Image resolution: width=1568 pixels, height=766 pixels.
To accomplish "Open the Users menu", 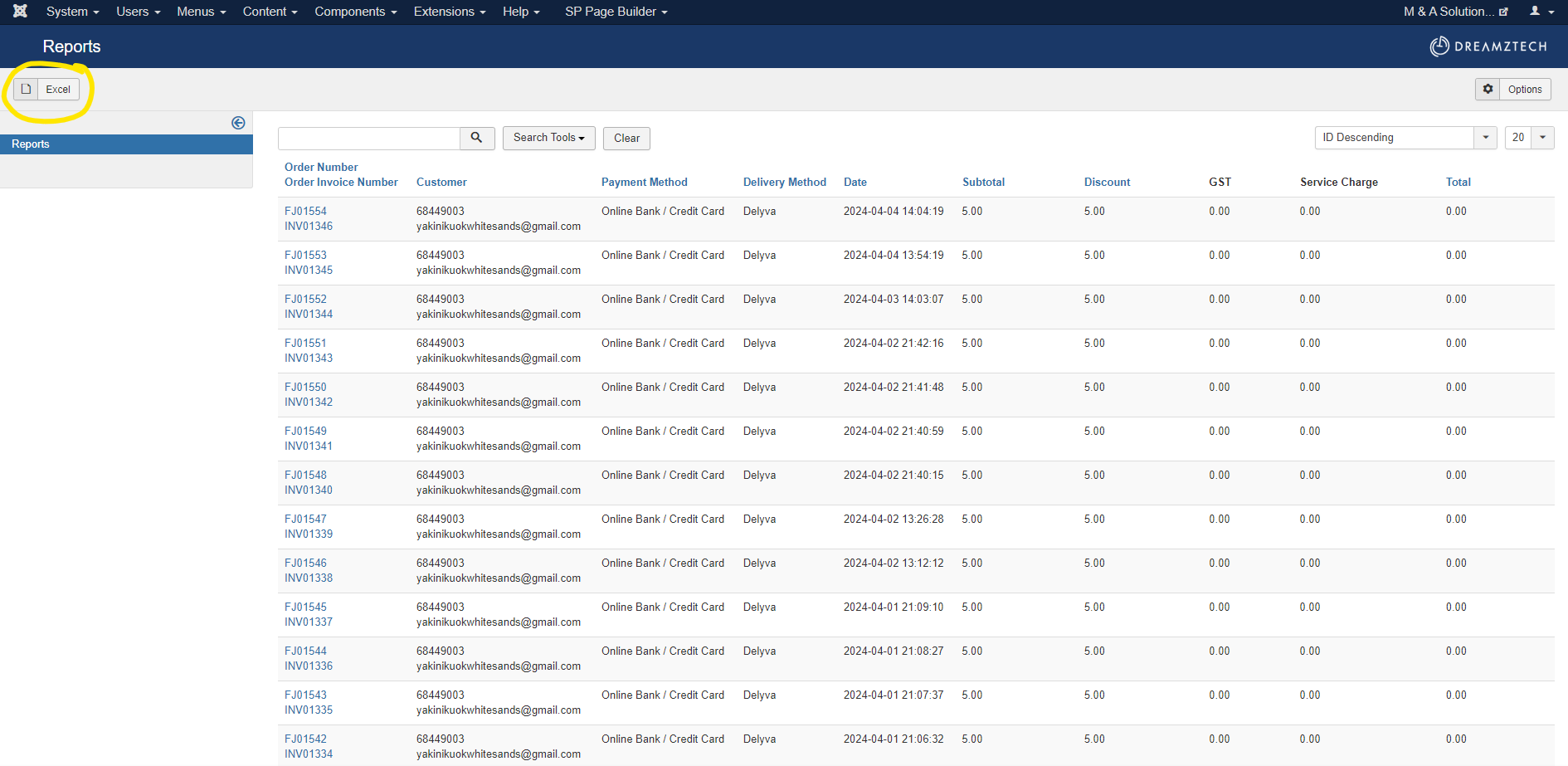I will [x=138, y=12].
